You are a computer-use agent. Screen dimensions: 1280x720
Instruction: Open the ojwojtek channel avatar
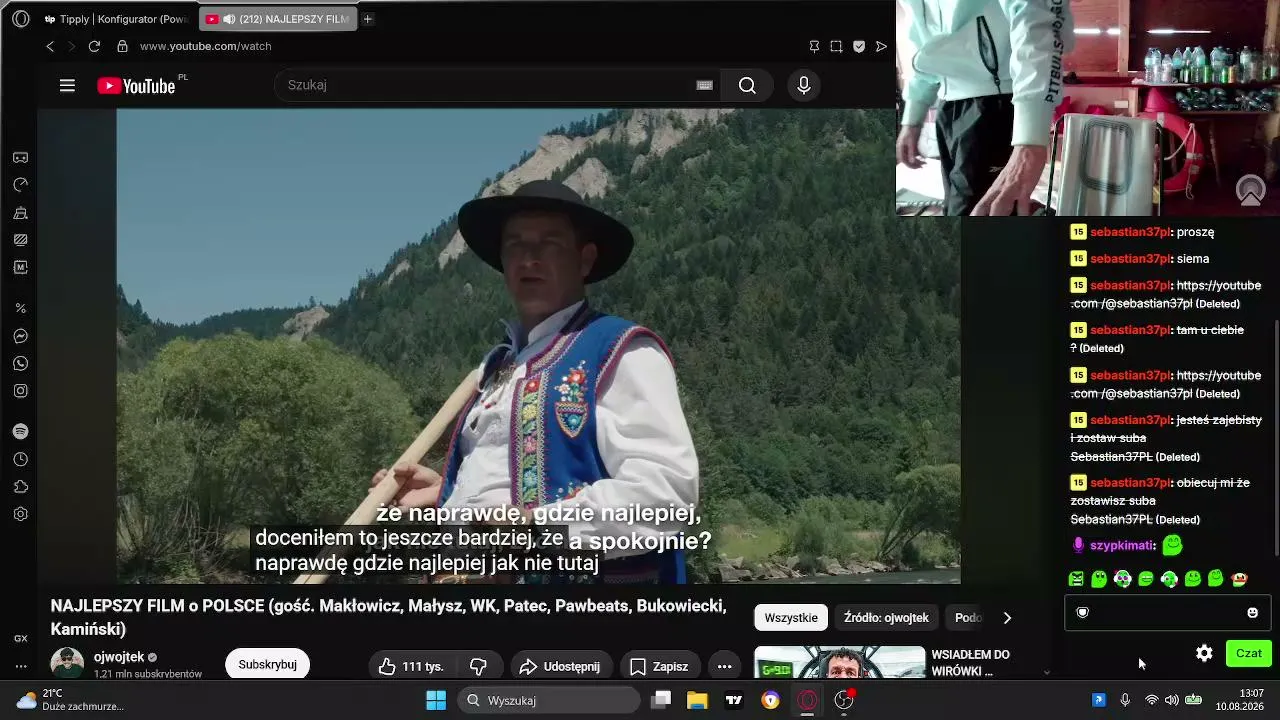tap(67, 664)
